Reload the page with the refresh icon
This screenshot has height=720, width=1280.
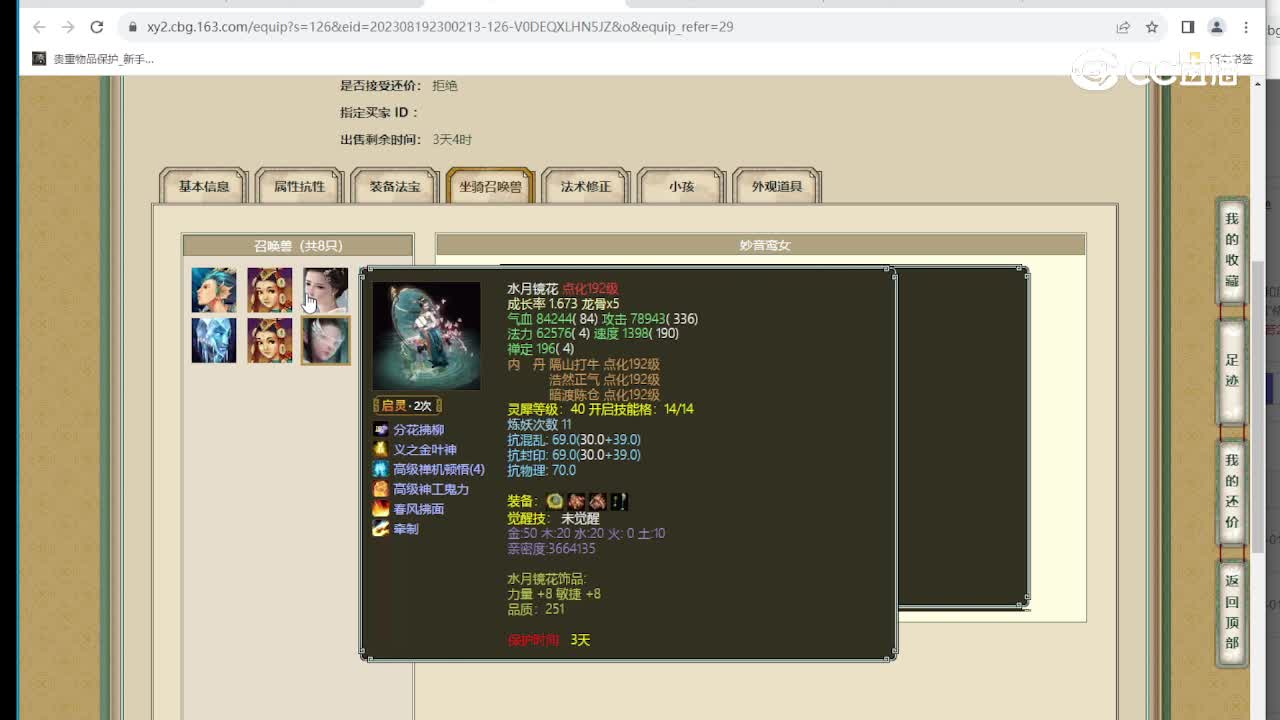click(97, 27)
